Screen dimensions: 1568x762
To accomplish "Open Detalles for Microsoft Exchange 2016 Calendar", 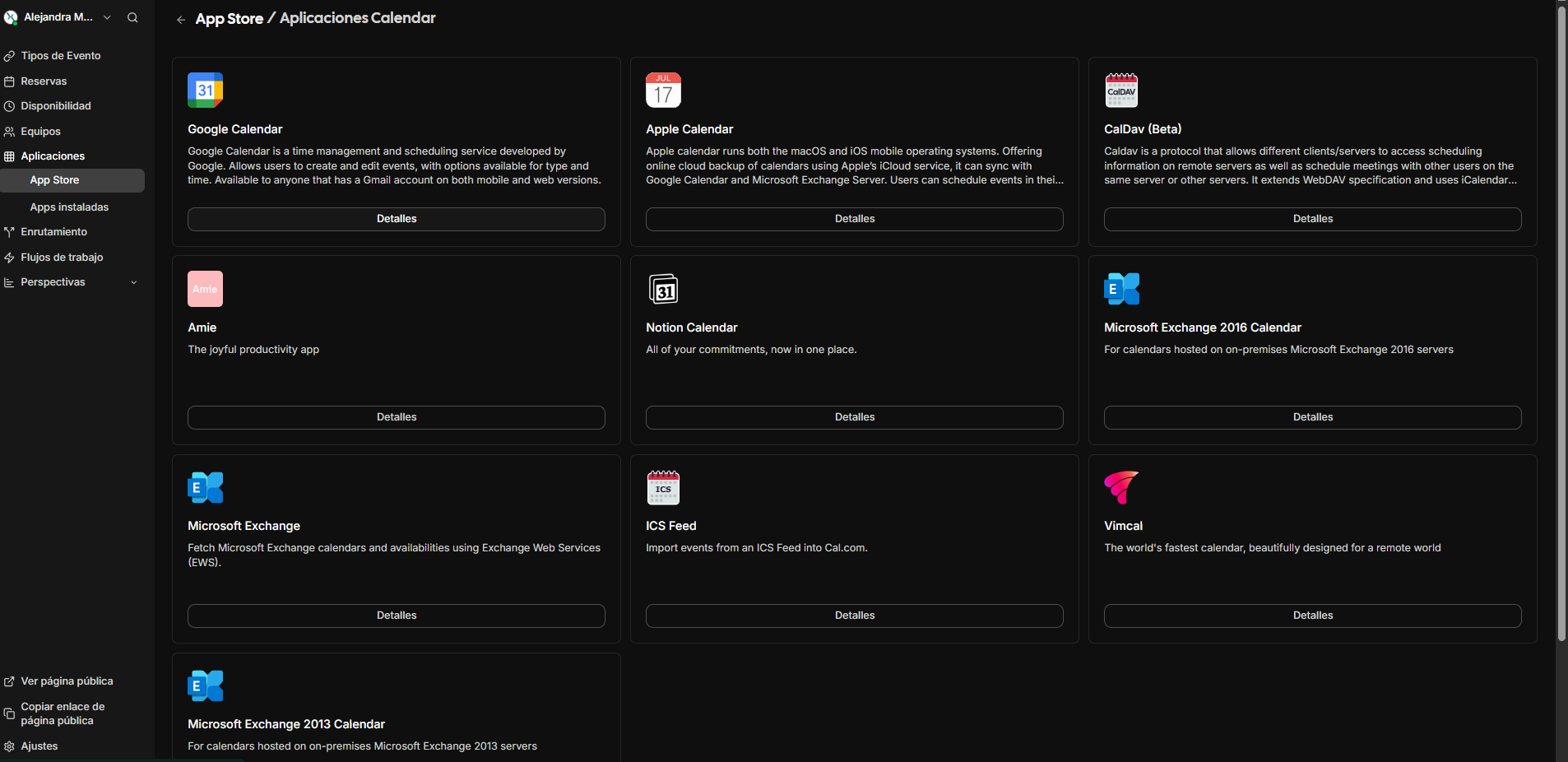I will pyautogui.click(x=1312, y=417).
